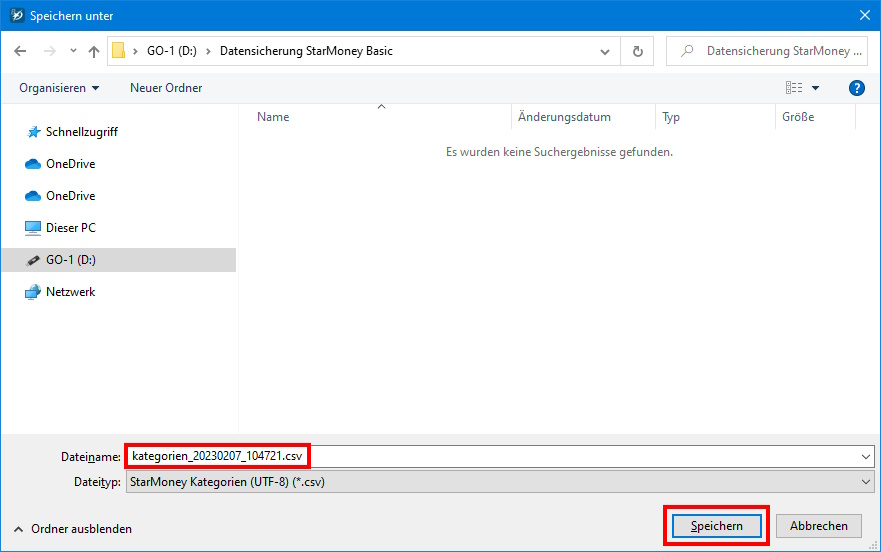Click the Speichern button

pos(716,526)
